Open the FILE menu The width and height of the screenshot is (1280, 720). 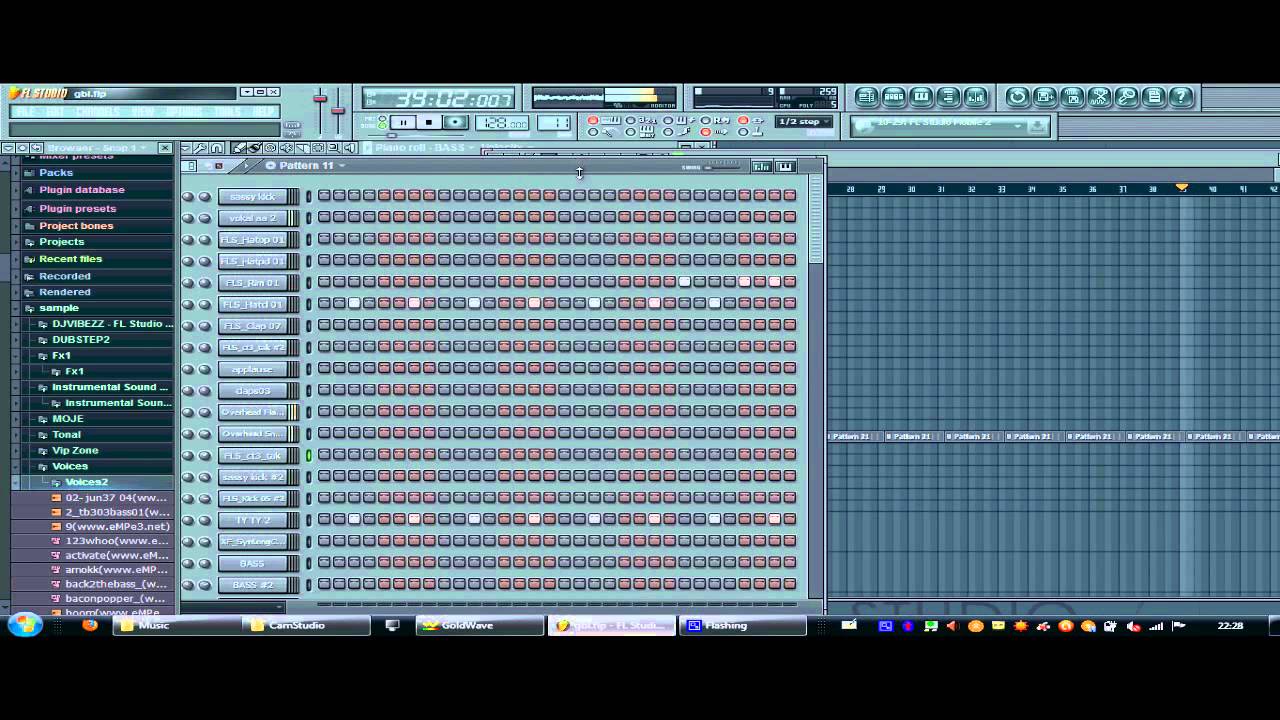click(x=26, y=112)
